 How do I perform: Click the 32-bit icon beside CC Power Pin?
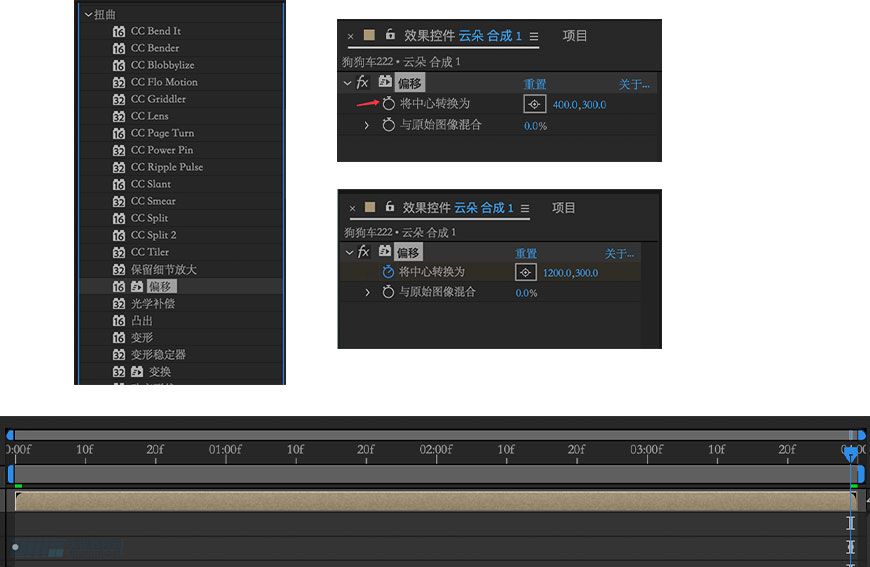pyautogui.click(x=119, y=150)
